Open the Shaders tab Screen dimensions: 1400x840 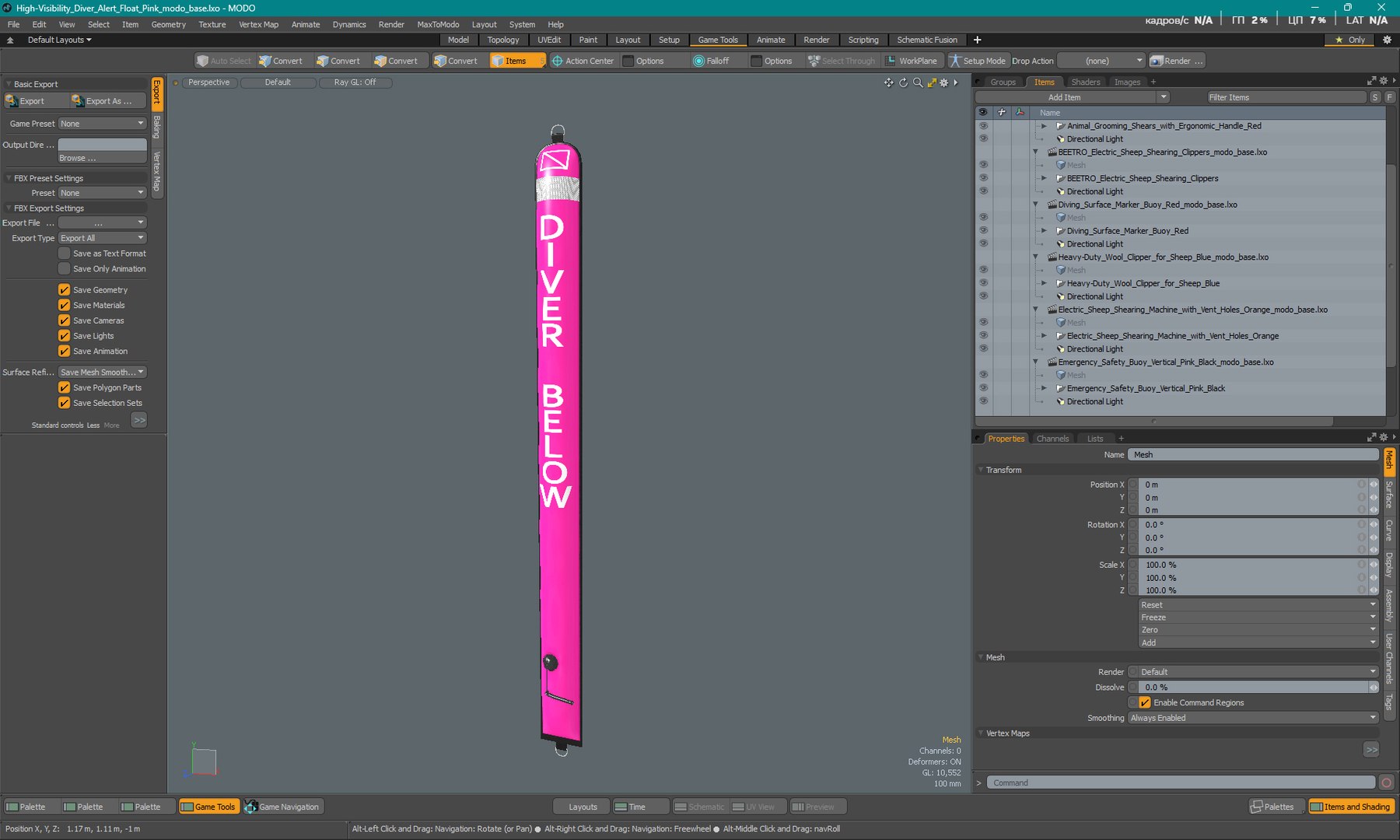tap(1085, 82)
